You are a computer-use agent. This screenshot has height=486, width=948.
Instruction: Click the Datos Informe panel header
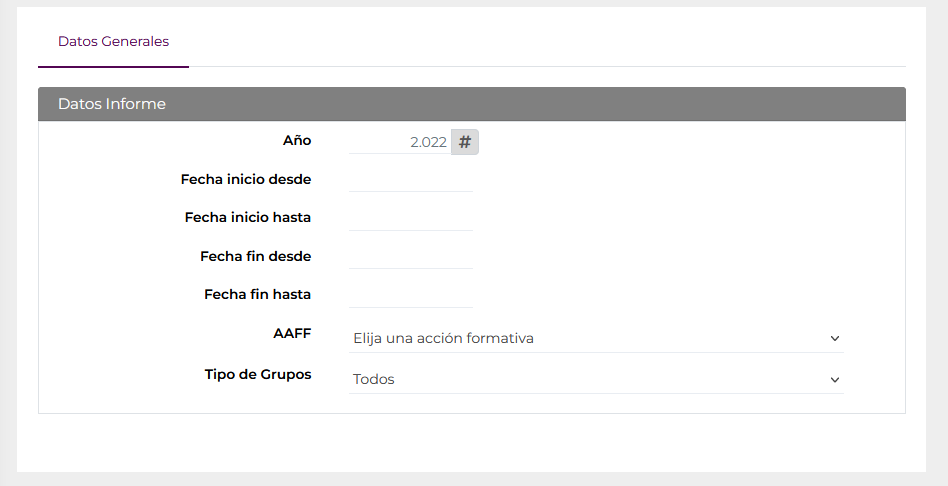pos(472,104)
